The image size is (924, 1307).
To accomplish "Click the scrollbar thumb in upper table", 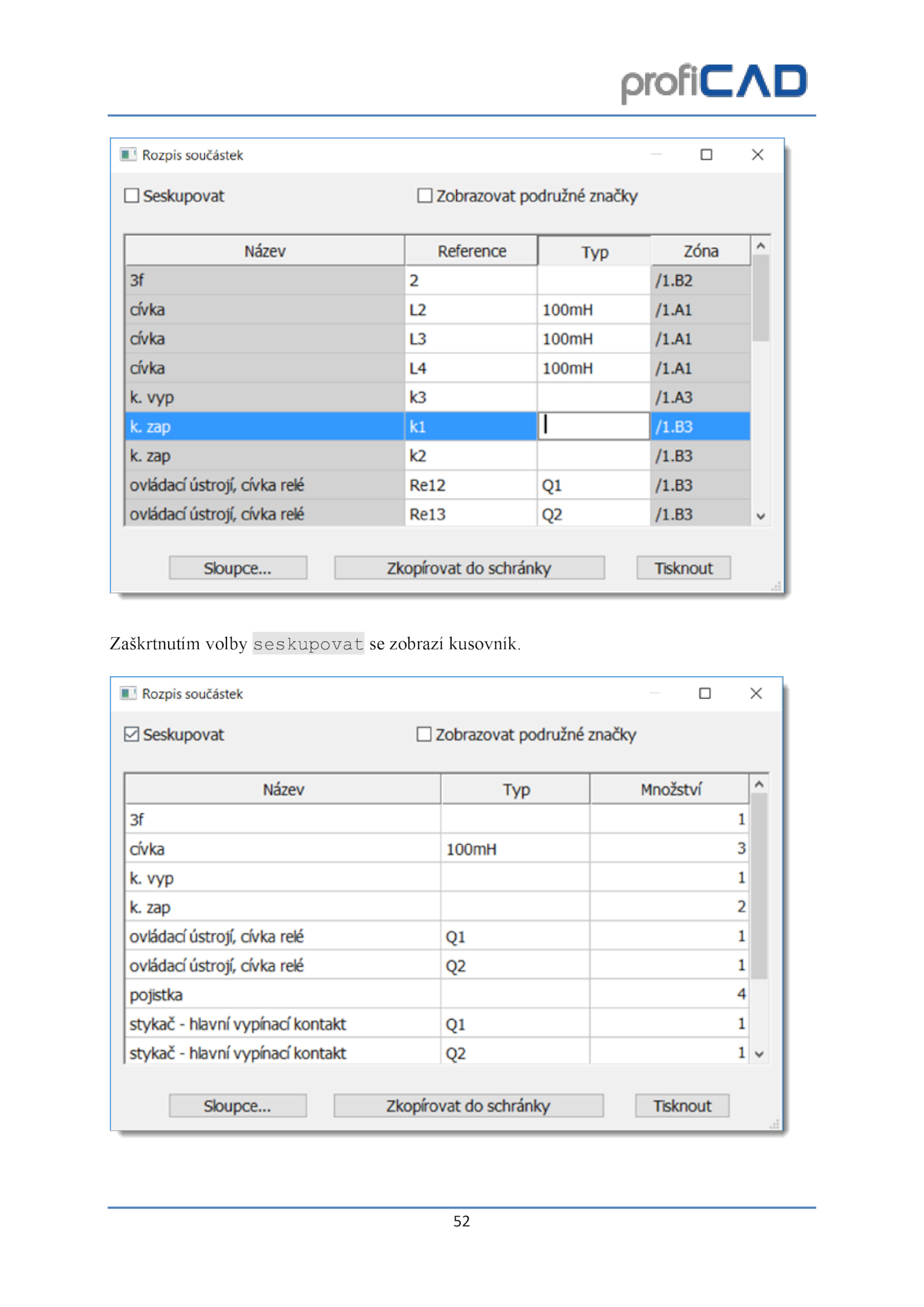I will pos(761,298).
